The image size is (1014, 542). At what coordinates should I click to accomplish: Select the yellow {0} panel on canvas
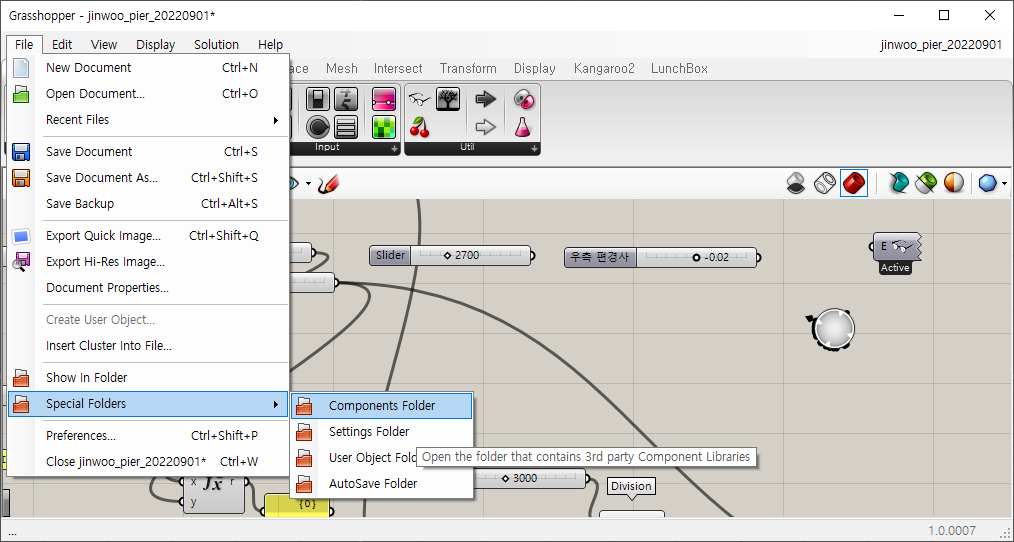point(297,506)
